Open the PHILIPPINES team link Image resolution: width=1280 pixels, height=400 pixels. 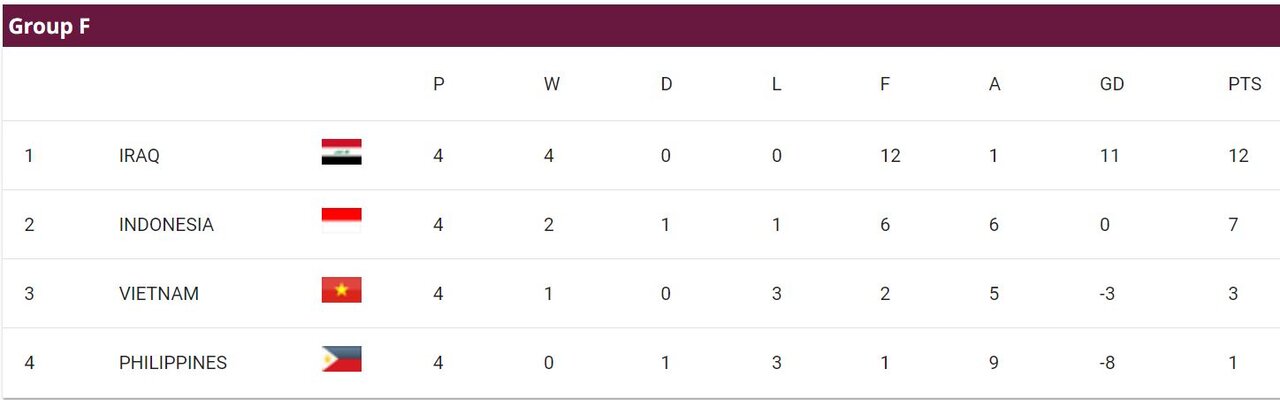(x=173, y=363)
